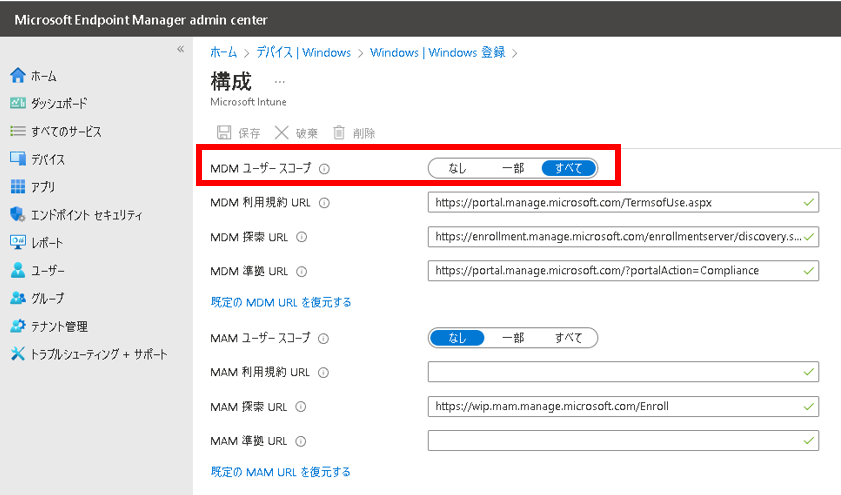
Task: Click the 破棄 X icon
Action: [282, 132]
